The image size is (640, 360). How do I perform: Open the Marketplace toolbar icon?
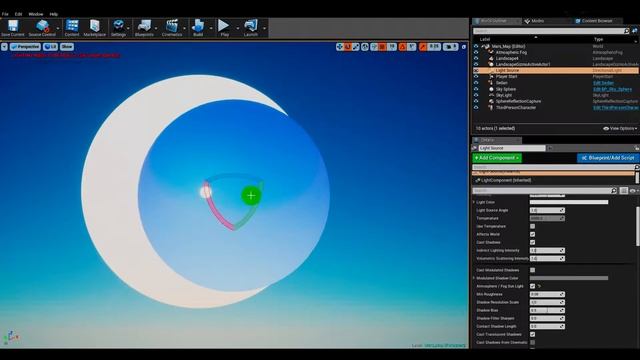[x=95, y=26]
